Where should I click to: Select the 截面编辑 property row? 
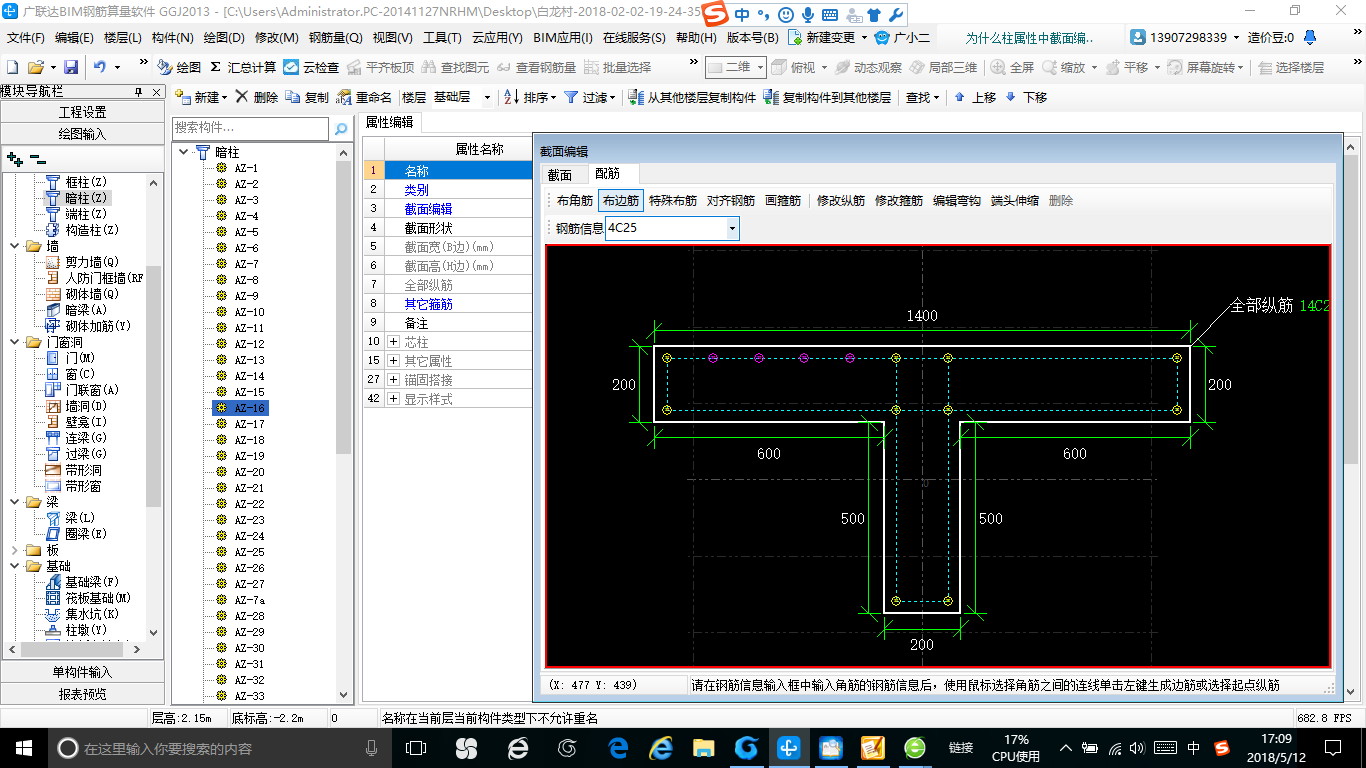coord(447,209)
